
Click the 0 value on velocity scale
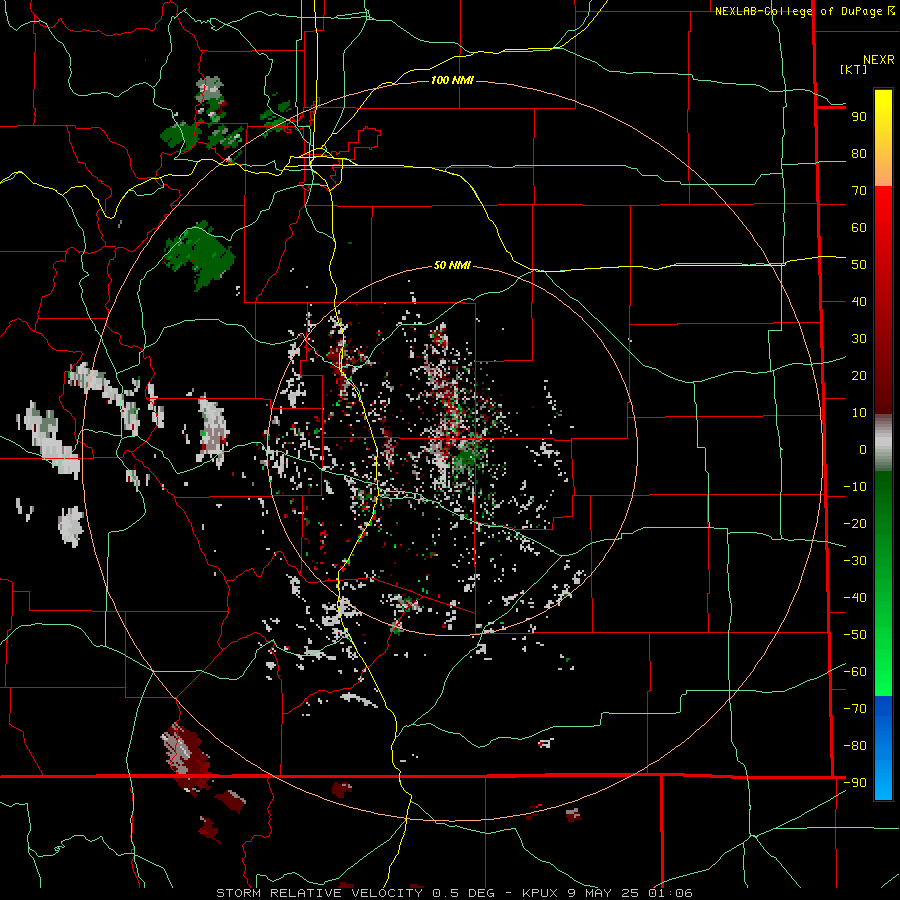coord(863,450)
